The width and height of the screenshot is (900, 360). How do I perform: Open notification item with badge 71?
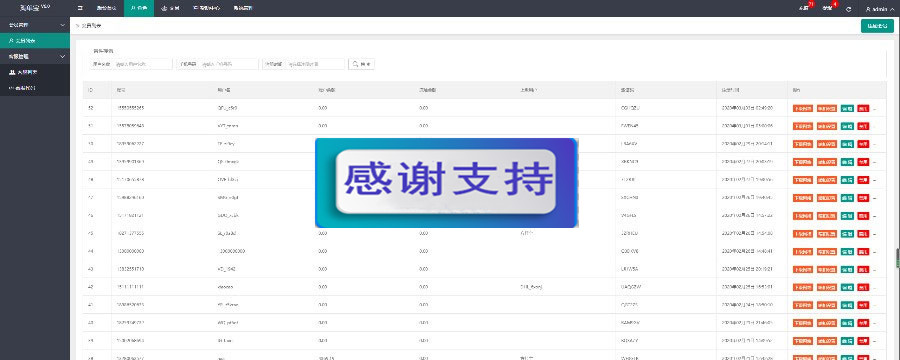pyautogui.click(x=805, y=7)
